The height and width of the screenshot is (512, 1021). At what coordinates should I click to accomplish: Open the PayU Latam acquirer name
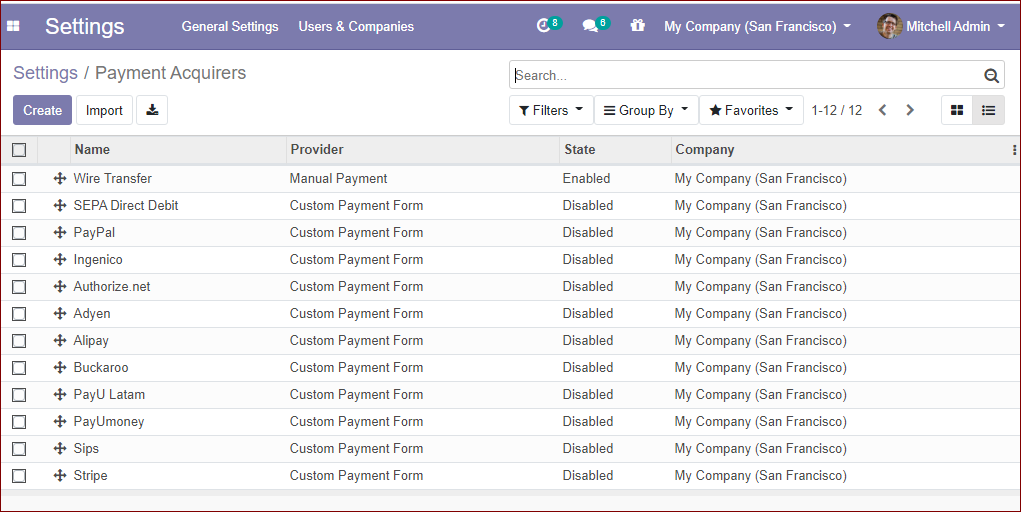109,395
